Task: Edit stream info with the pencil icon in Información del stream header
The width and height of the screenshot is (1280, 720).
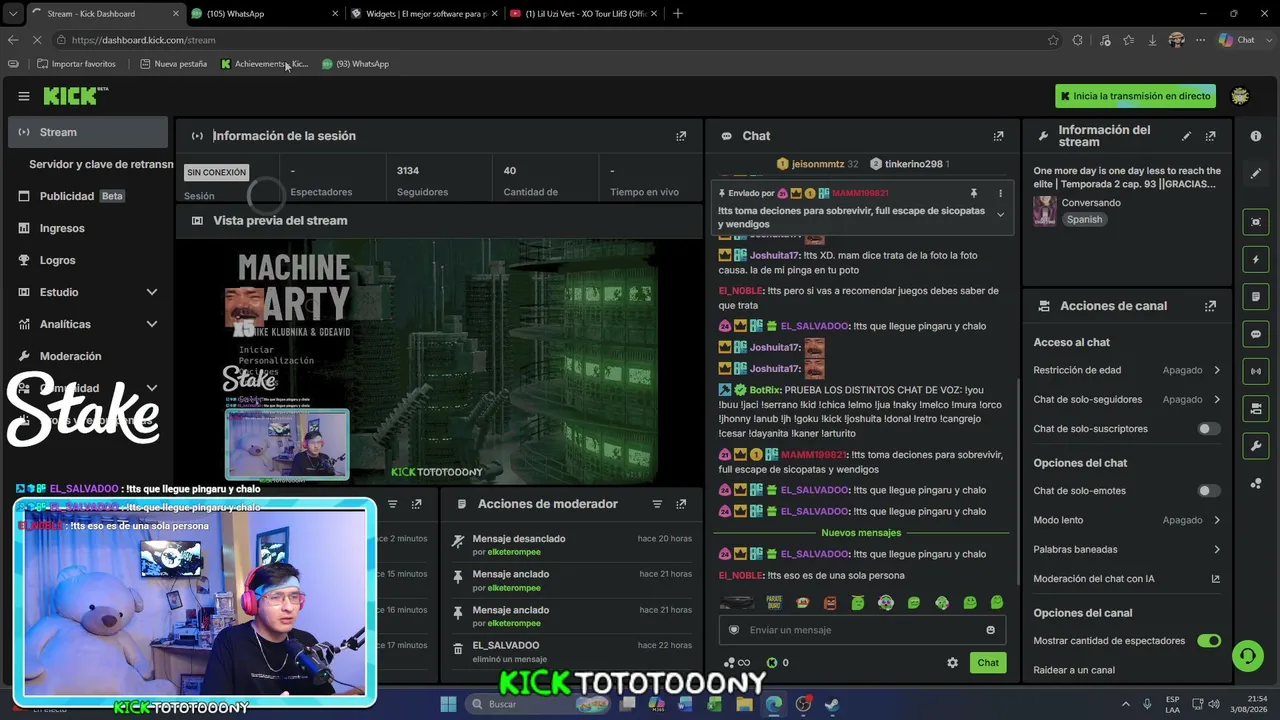Action: tap(1186, 136)
